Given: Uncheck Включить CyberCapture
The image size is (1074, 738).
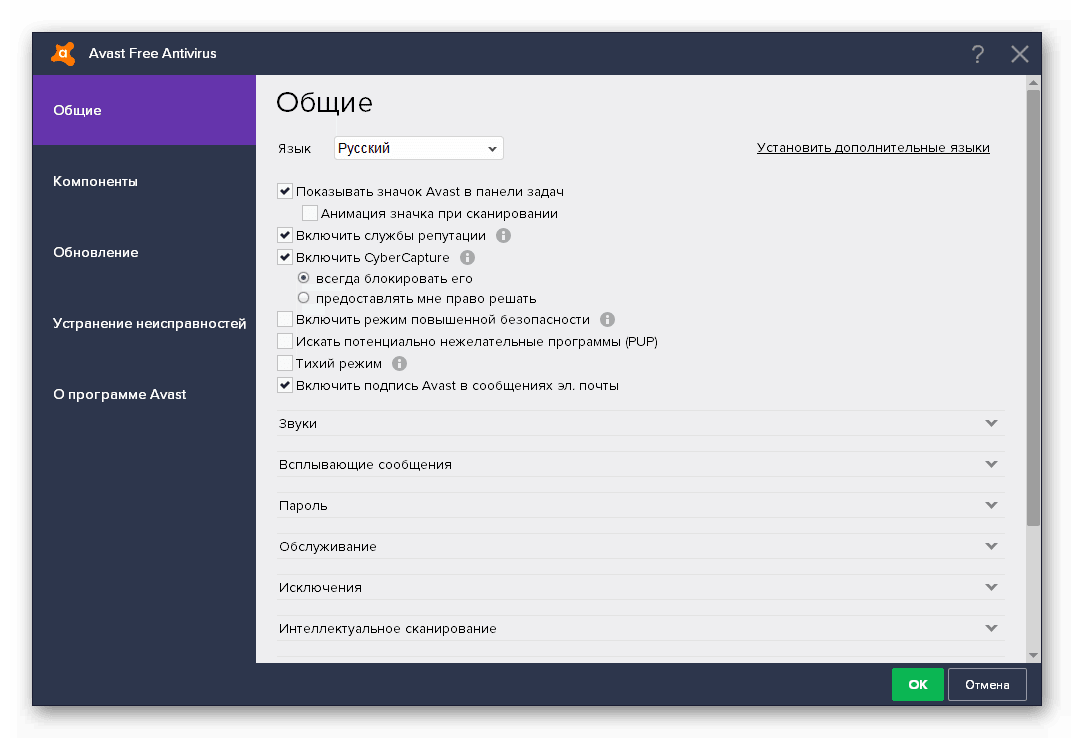Looking at the screenshot, I should pyautogui.click(x=285, y=257).
